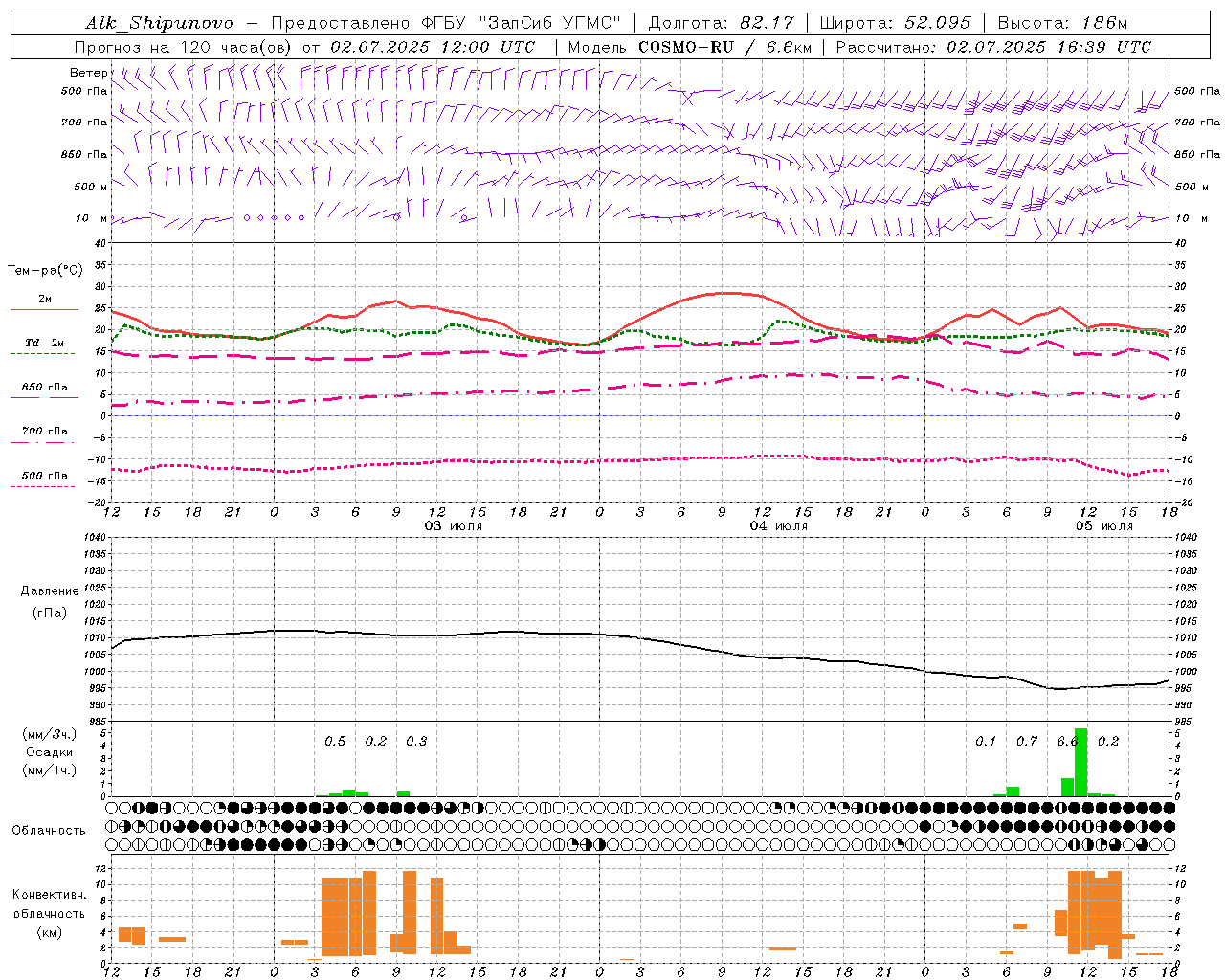Screen dimensions: 1225x980
Task: Click the "Облачность" cloud cover label
Action: coord(49,831)
